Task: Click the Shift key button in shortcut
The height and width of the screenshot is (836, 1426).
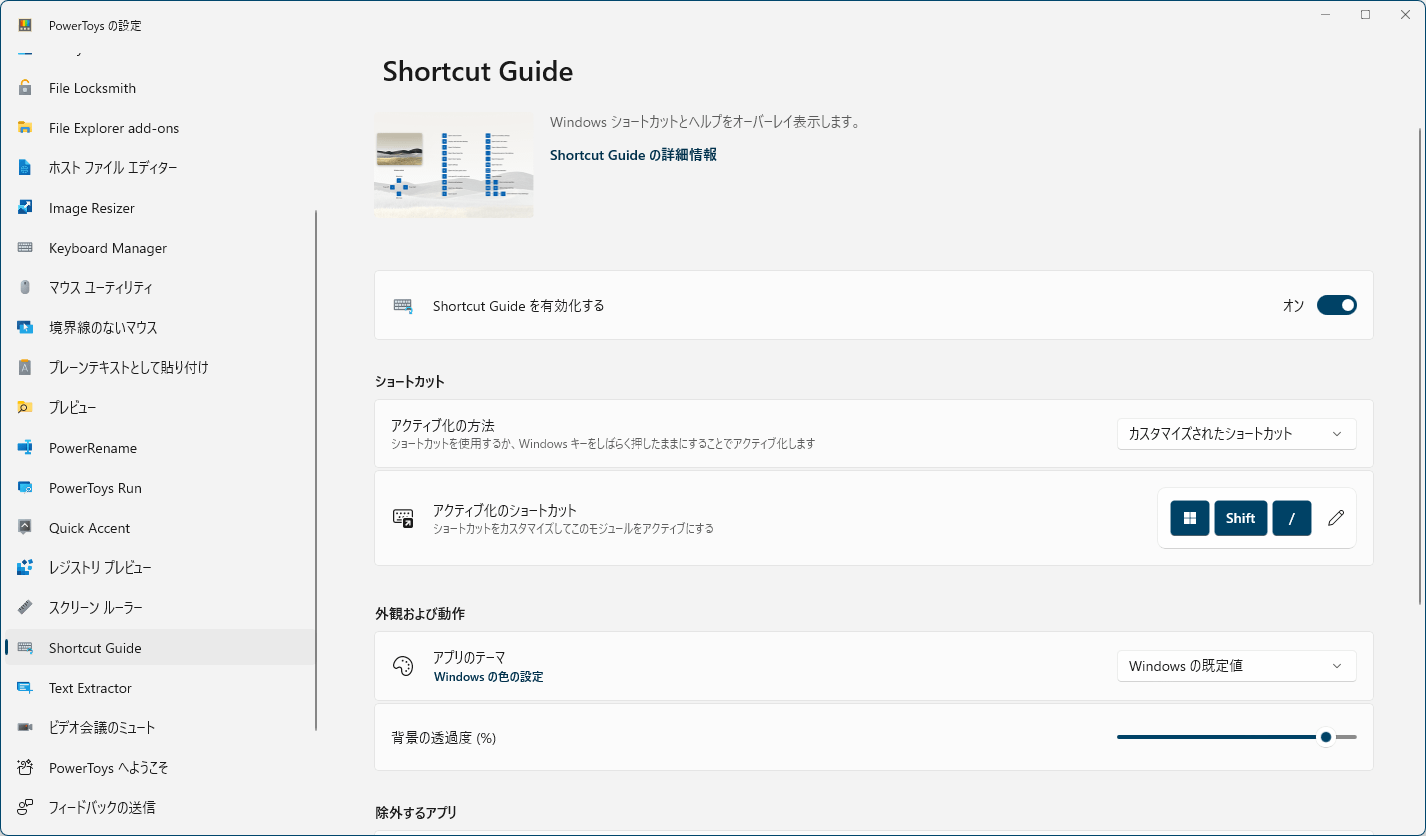Action: click(1241, 518)
